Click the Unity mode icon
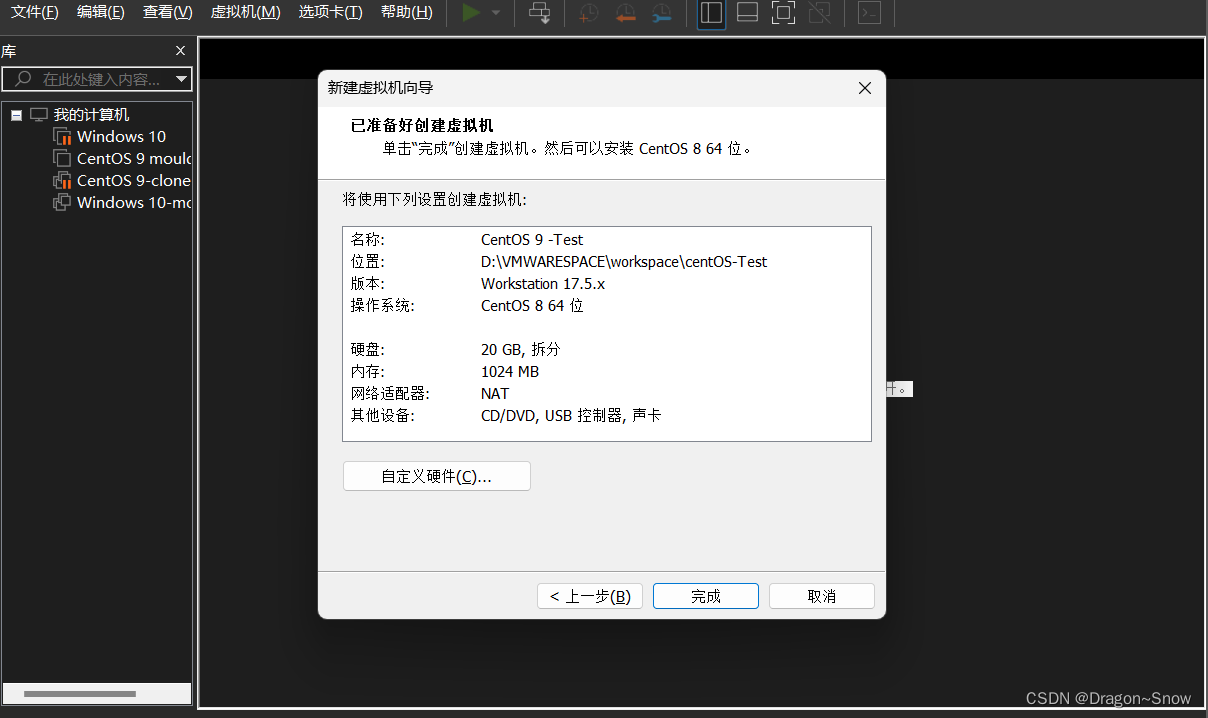This screenshot has height=718, width=1208. coord(819,13)
